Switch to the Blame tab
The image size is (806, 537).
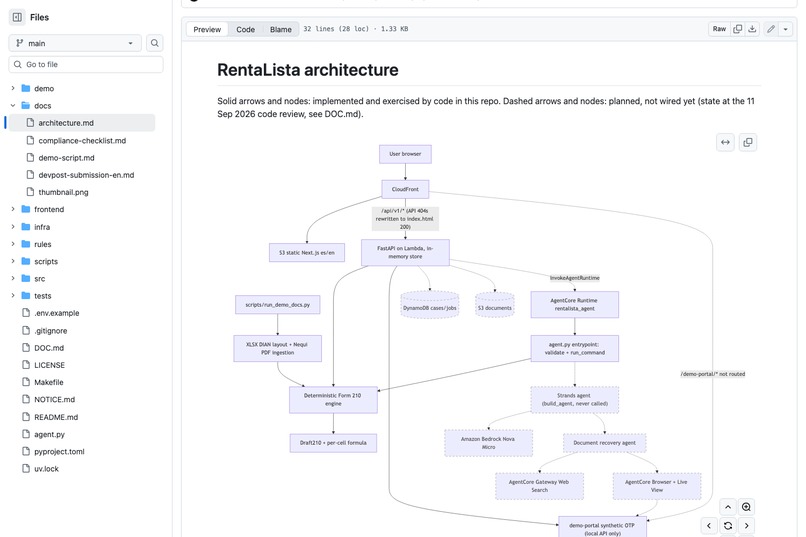tap(281, 29)
